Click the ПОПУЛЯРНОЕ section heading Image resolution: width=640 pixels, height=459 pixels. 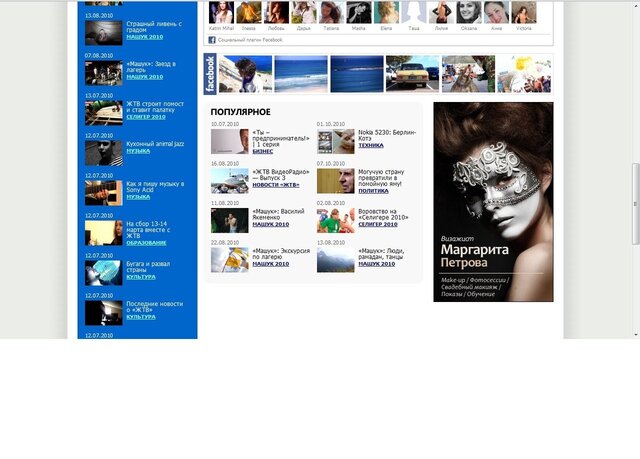point(240,112)
